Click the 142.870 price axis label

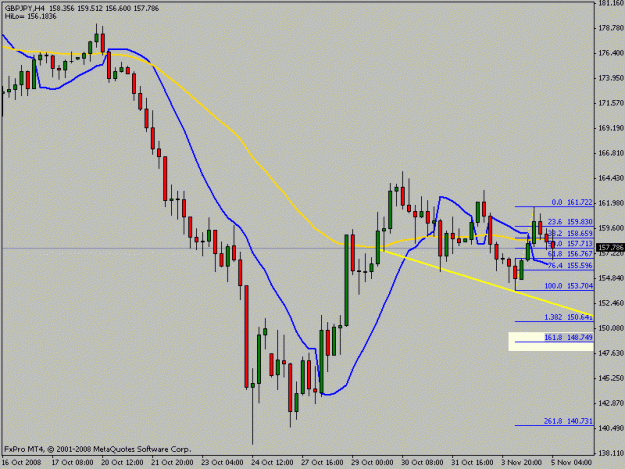611,403
